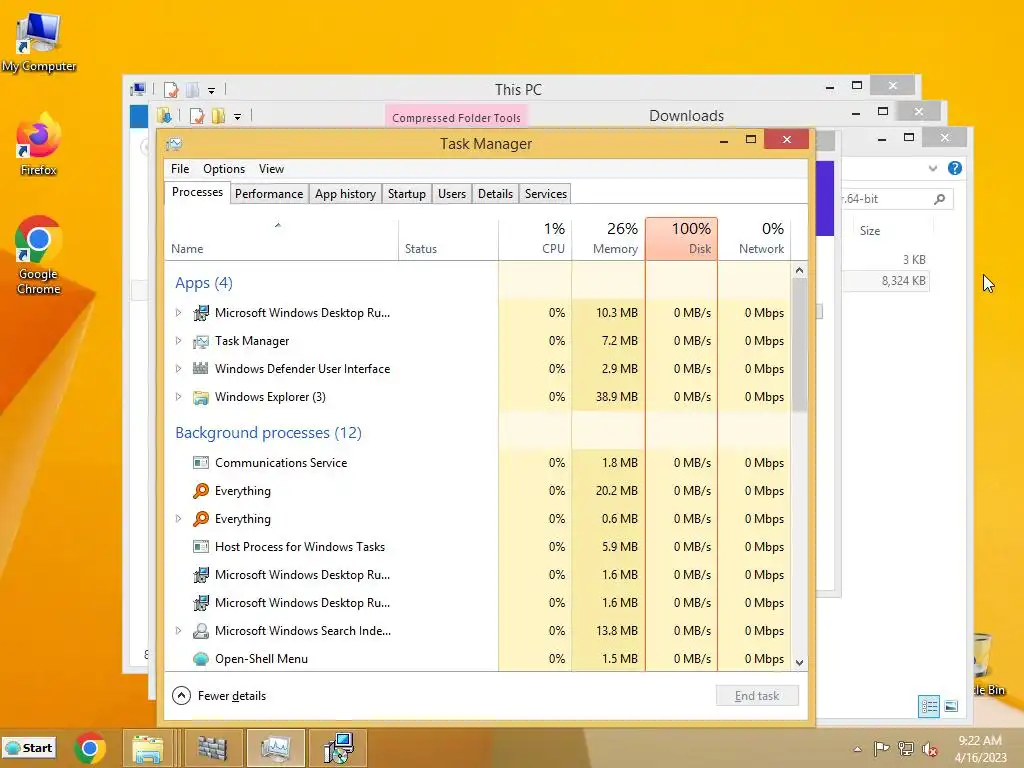Open the Desktop Runtime installer taskbar icon
Viewport: 1024px width, 768px height.
[x=338, y=748]
